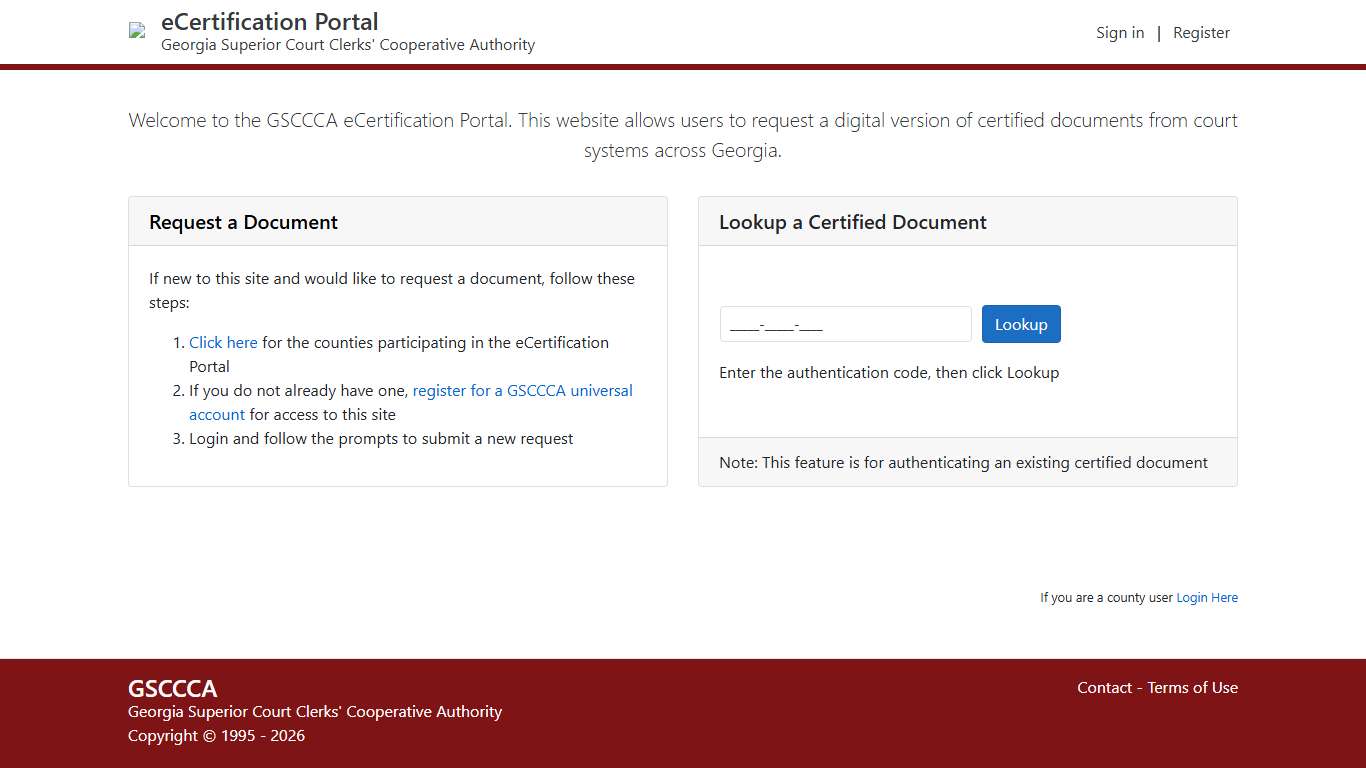Click the broken logo image in the header
1366x768 pixels.
pyautogui.click(x=136, y=29)
